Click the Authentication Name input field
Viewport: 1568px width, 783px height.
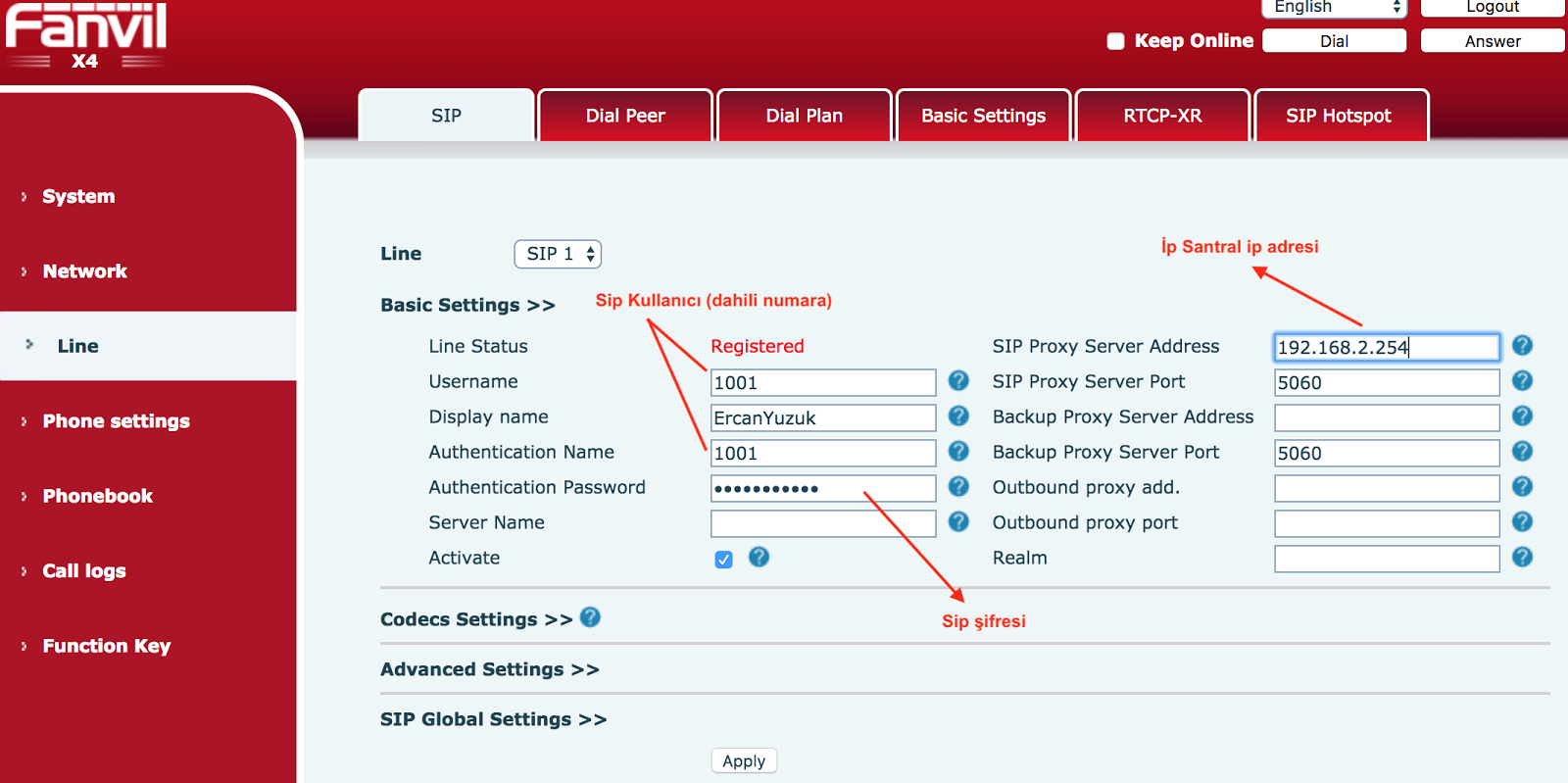tap(823, 453)
